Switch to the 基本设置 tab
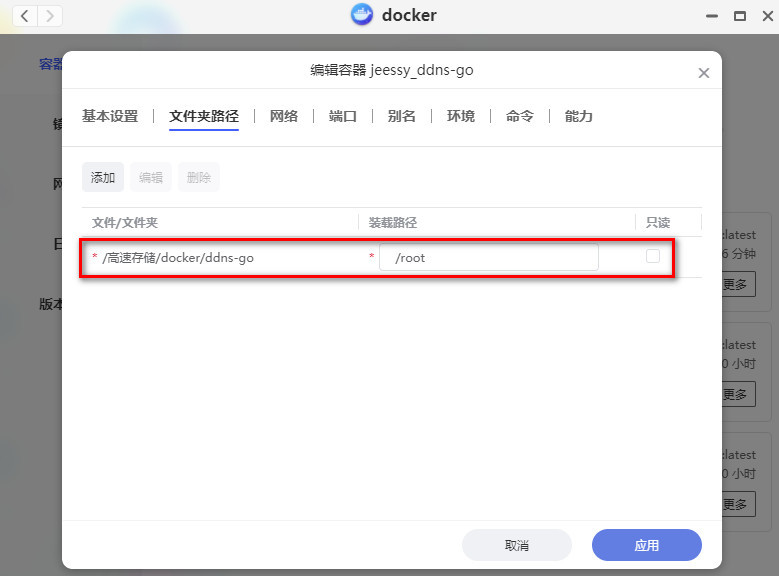The image size is (779, 576). pyautogui.click(x=110, y=116)
